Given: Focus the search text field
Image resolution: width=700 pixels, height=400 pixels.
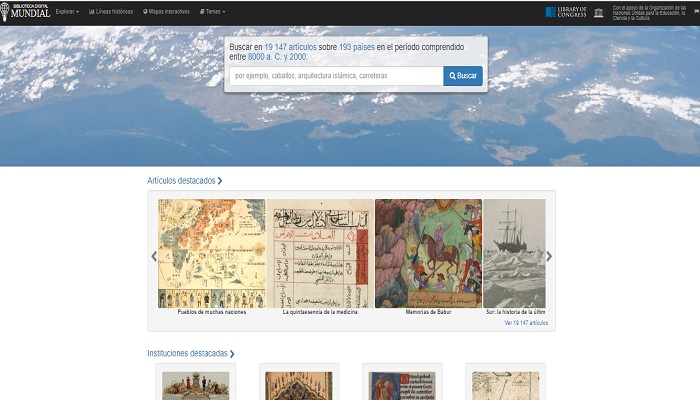Looking at the screenshot, I should 336,76.
